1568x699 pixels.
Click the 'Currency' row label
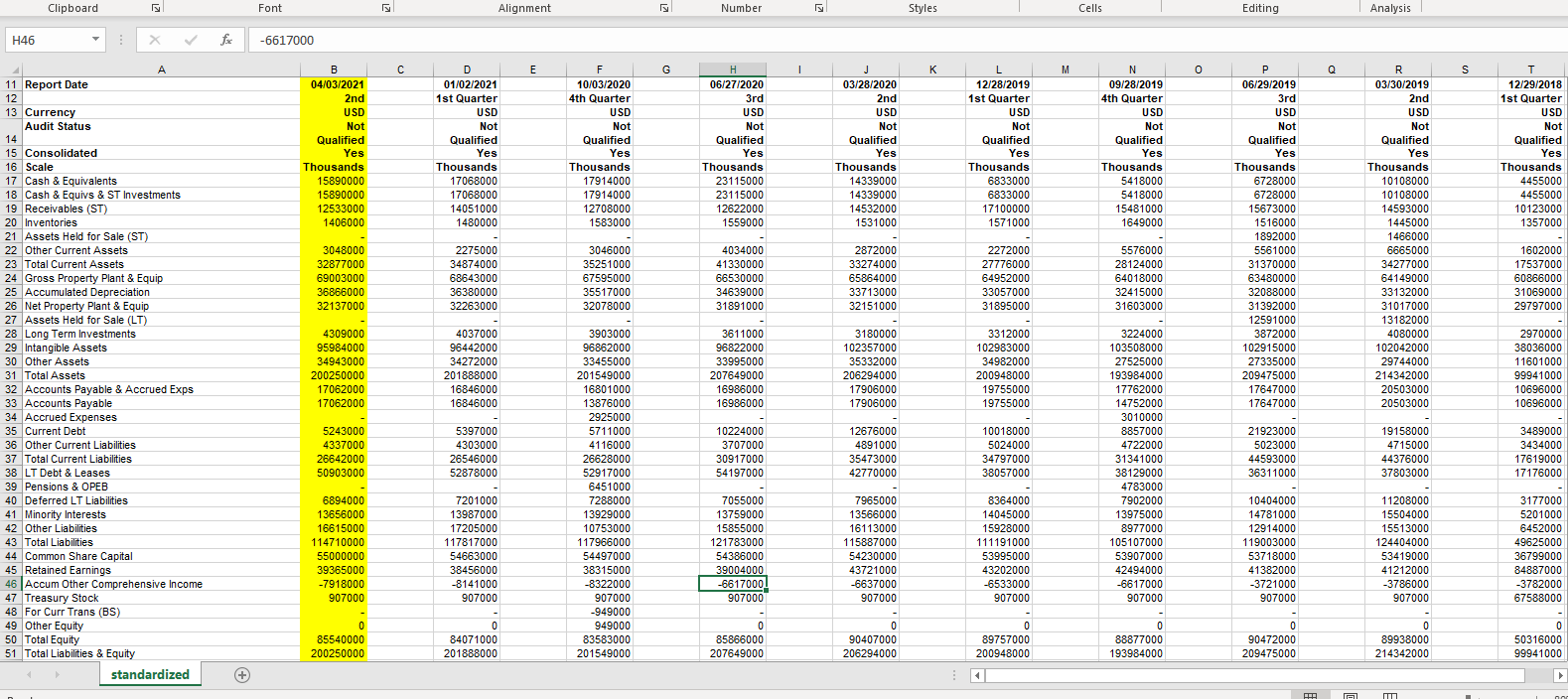[x=50, y=112]
